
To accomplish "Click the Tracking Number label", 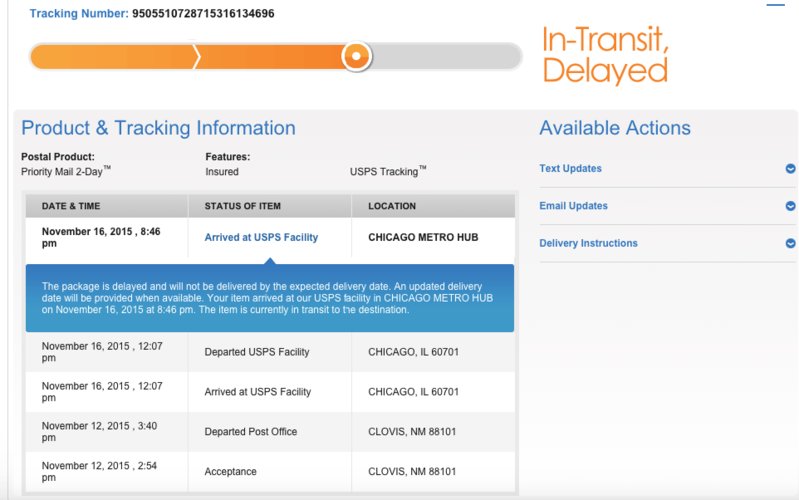I will click(79, 14).
